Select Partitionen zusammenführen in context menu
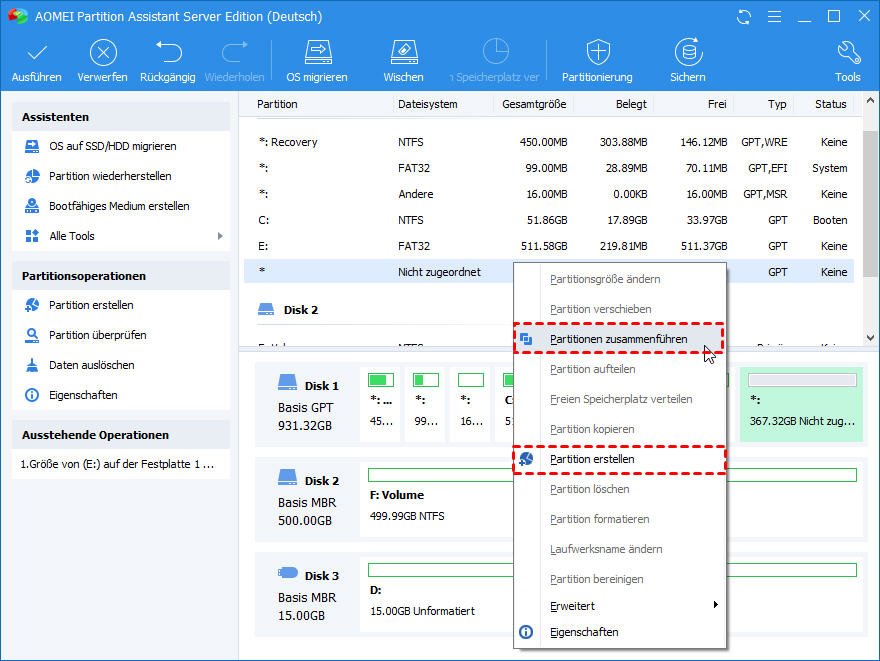 [x=619, y=339]
